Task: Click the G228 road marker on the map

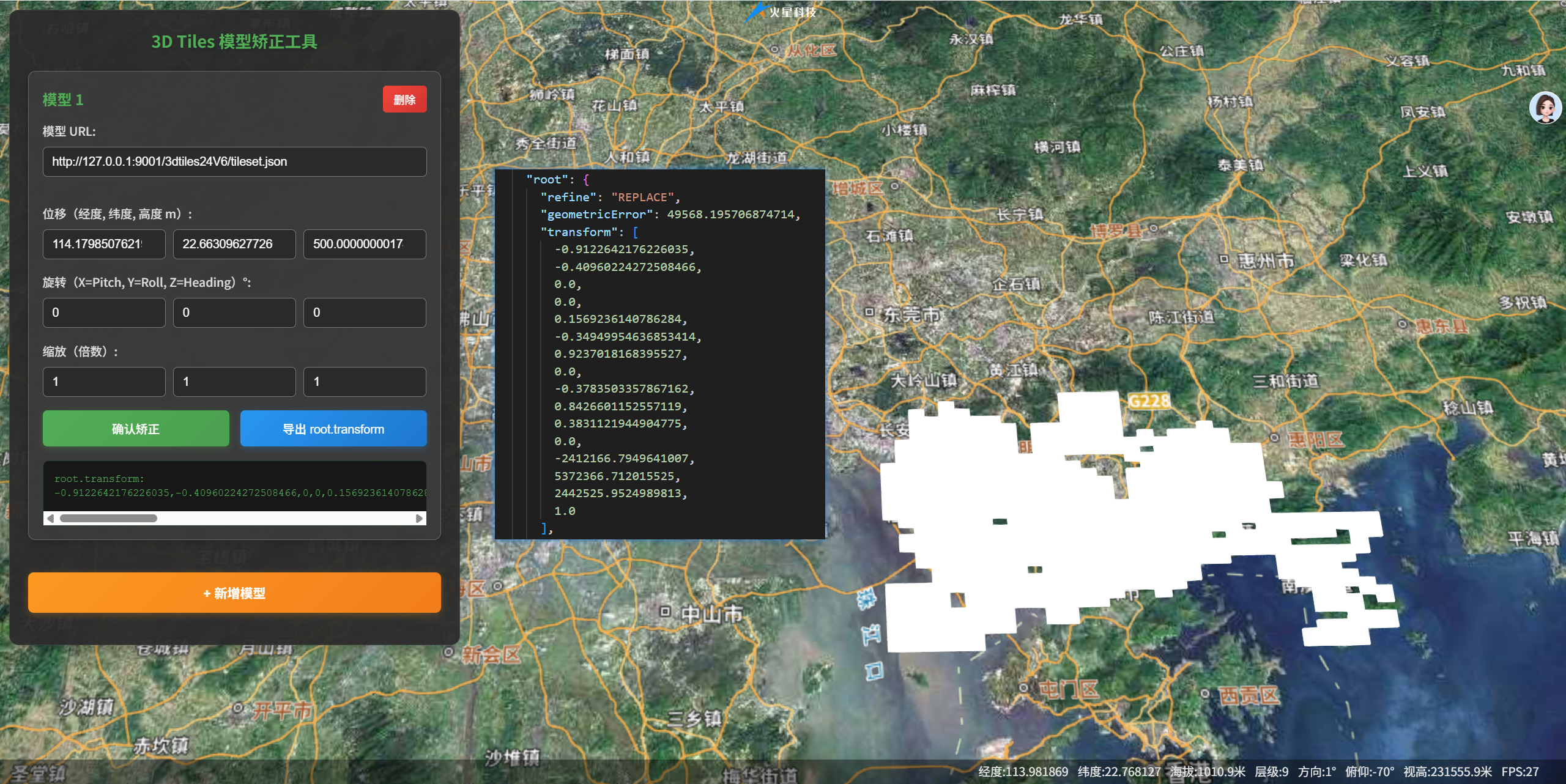Action: click(1149, 401)
